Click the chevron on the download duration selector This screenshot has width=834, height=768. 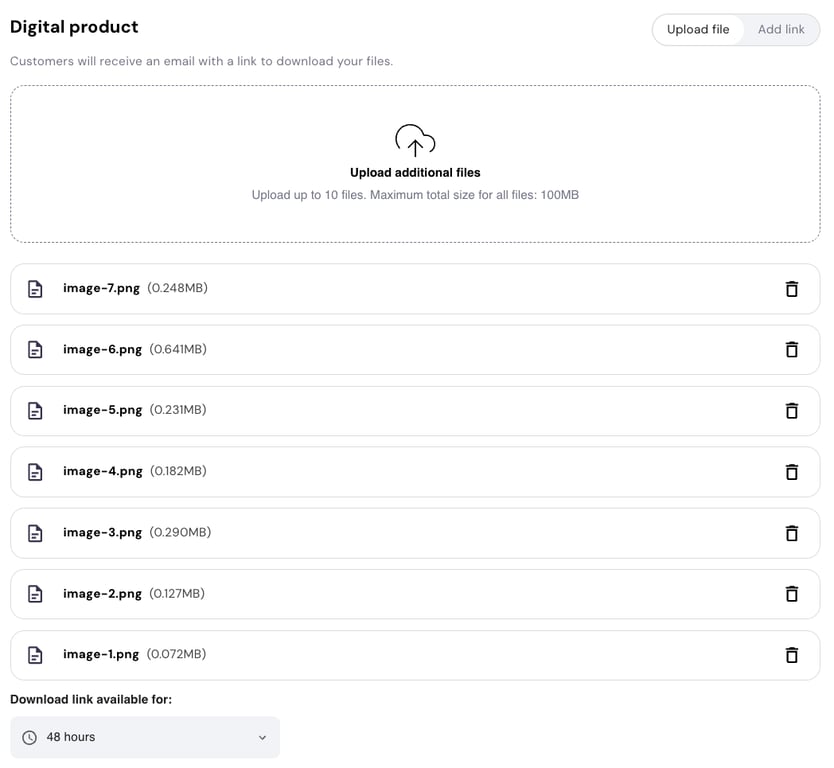tap(262, 736)
